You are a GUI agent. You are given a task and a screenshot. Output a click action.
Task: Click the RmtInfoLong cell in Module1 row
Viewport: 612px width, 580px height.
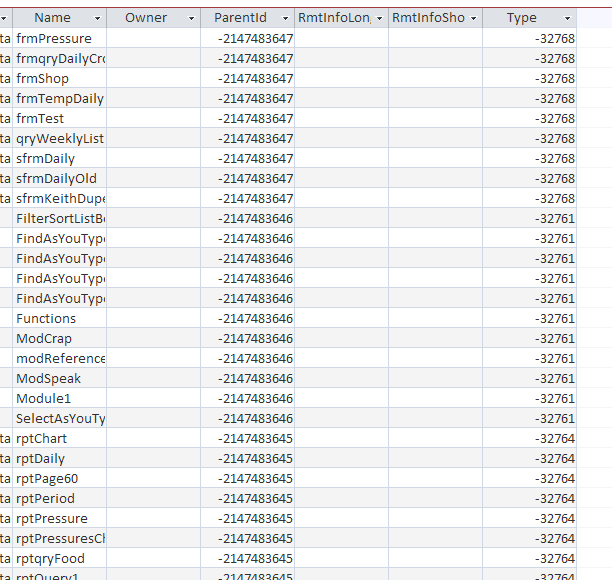[342, 399]
